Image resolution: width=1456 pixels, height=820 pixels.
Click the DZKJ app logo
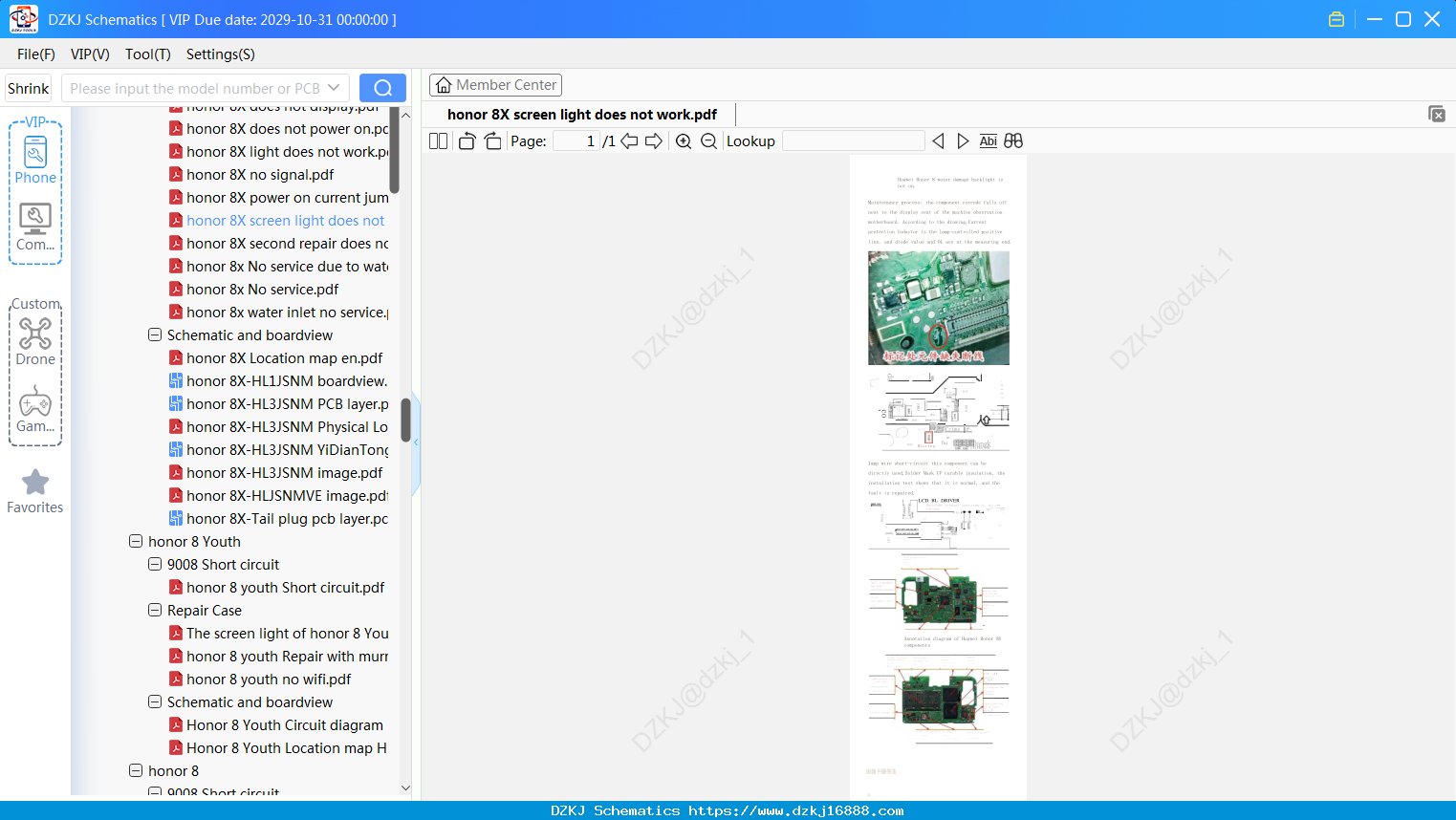point(23,19)
